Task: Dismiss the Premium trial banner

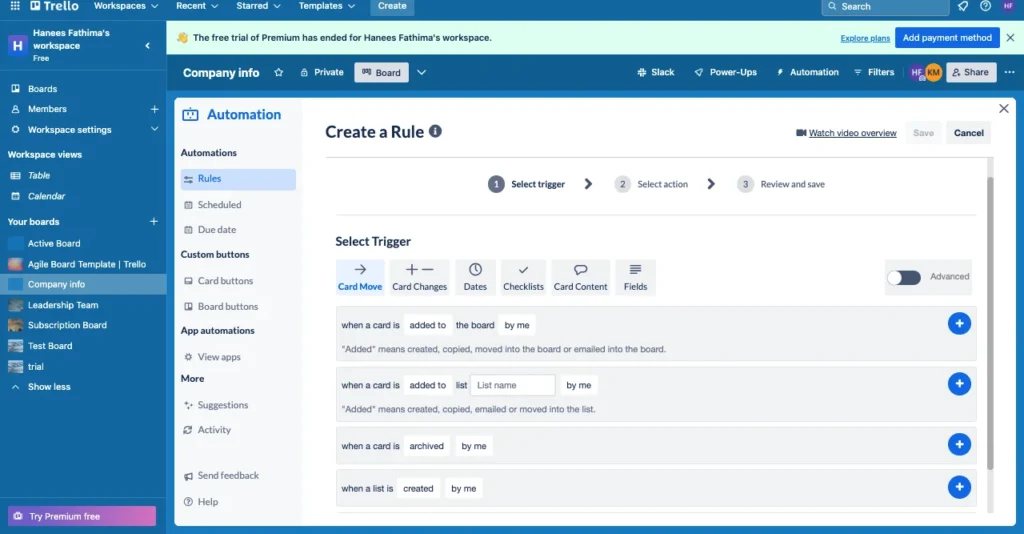Action: (x=1010, y=38)
